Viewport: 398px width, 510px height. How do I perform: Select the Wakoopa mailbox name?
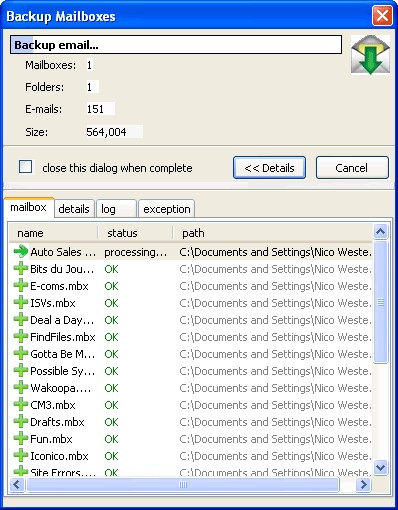(60, 388)
